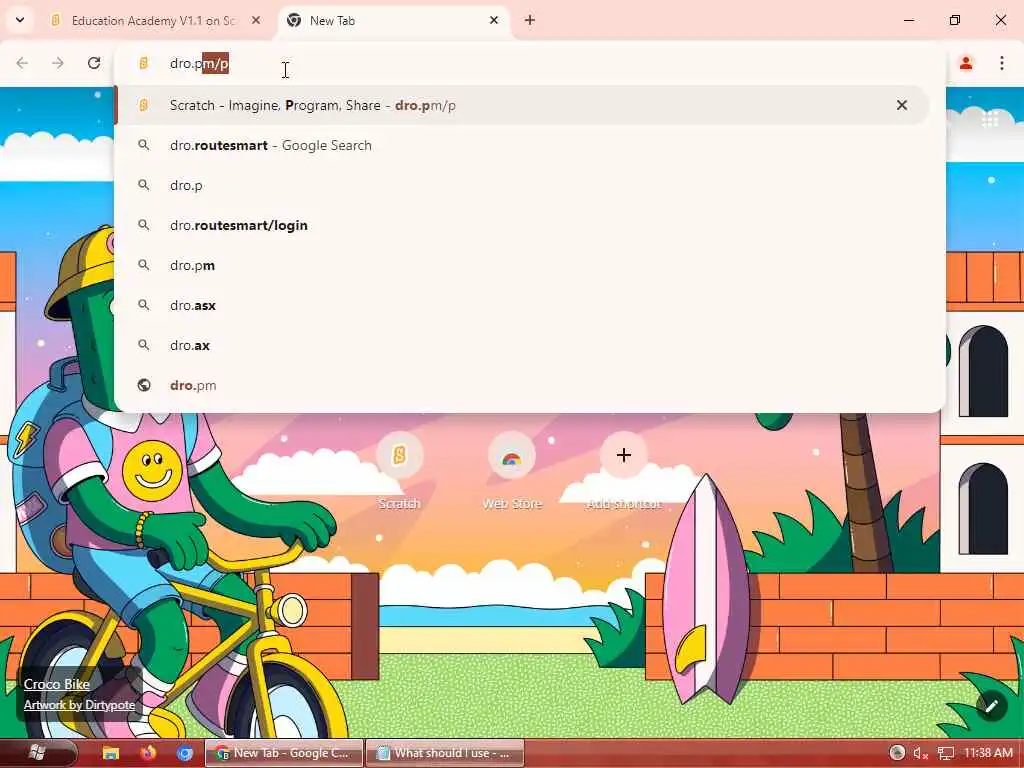Click the round tray icon left of volume
Screen dimensions: 1024x768
(897, 753)
